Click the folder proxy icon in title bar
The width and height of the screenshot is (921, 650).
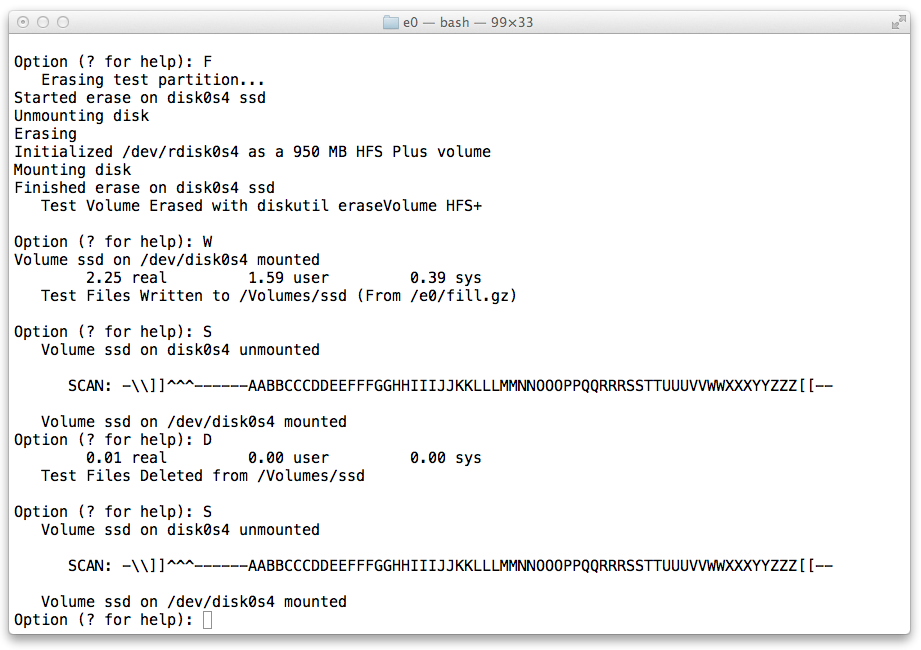tap(391, 22)
